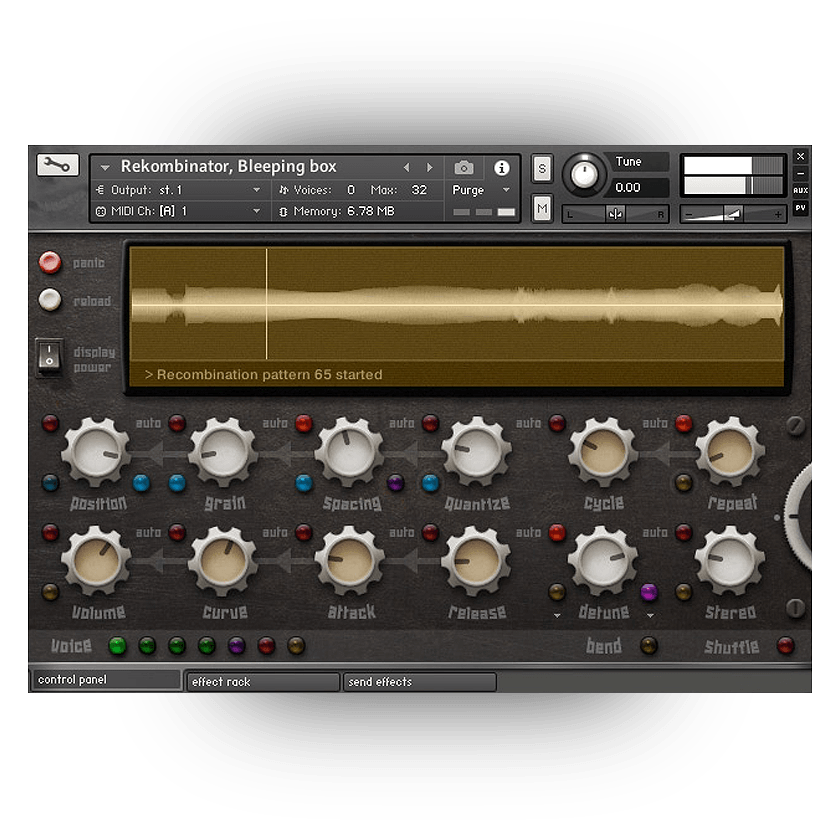840x840 pixels.
Task: Click the blue LED below-left of quantize knob
Action: click(430, 483)
